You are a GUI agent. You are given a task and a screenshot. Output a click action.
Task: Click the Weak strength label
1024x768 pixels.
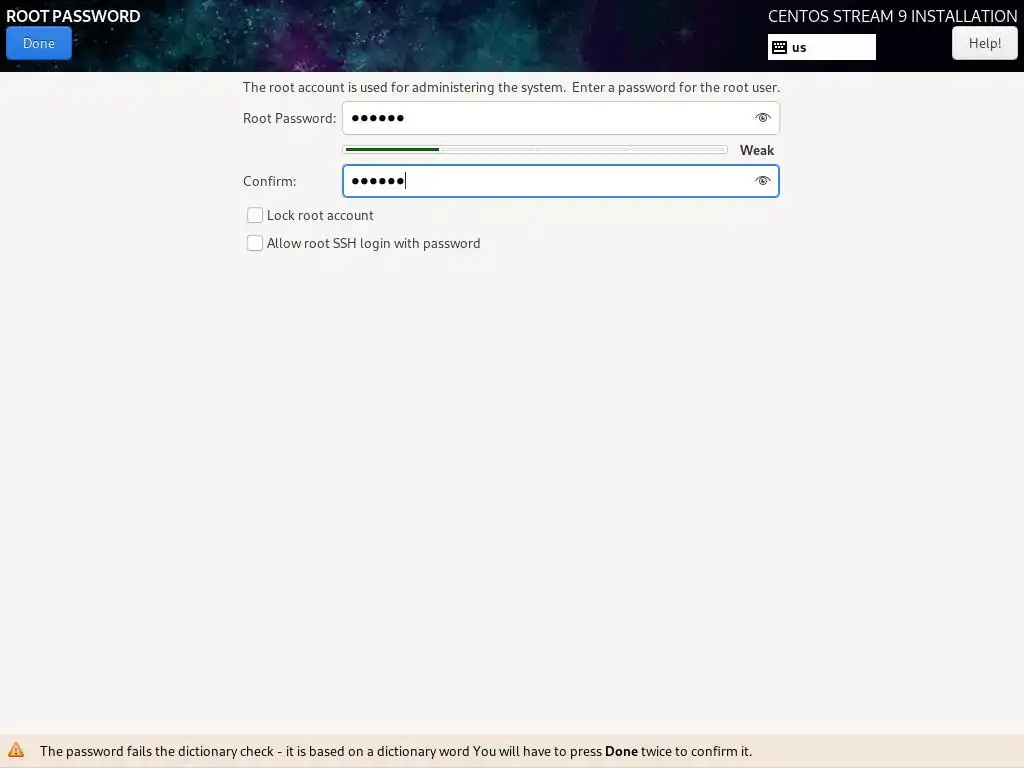click(756, 150)
